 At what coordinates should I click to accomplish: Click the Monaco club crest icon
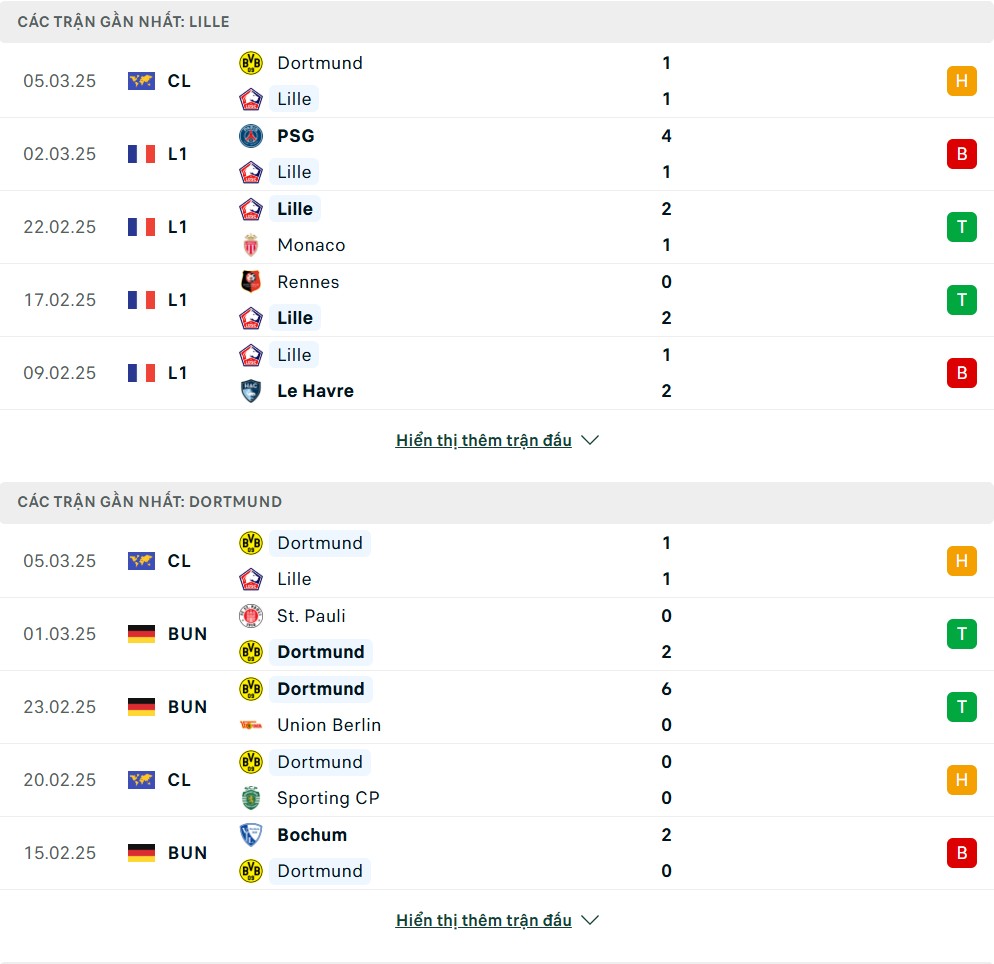(250, 245)
